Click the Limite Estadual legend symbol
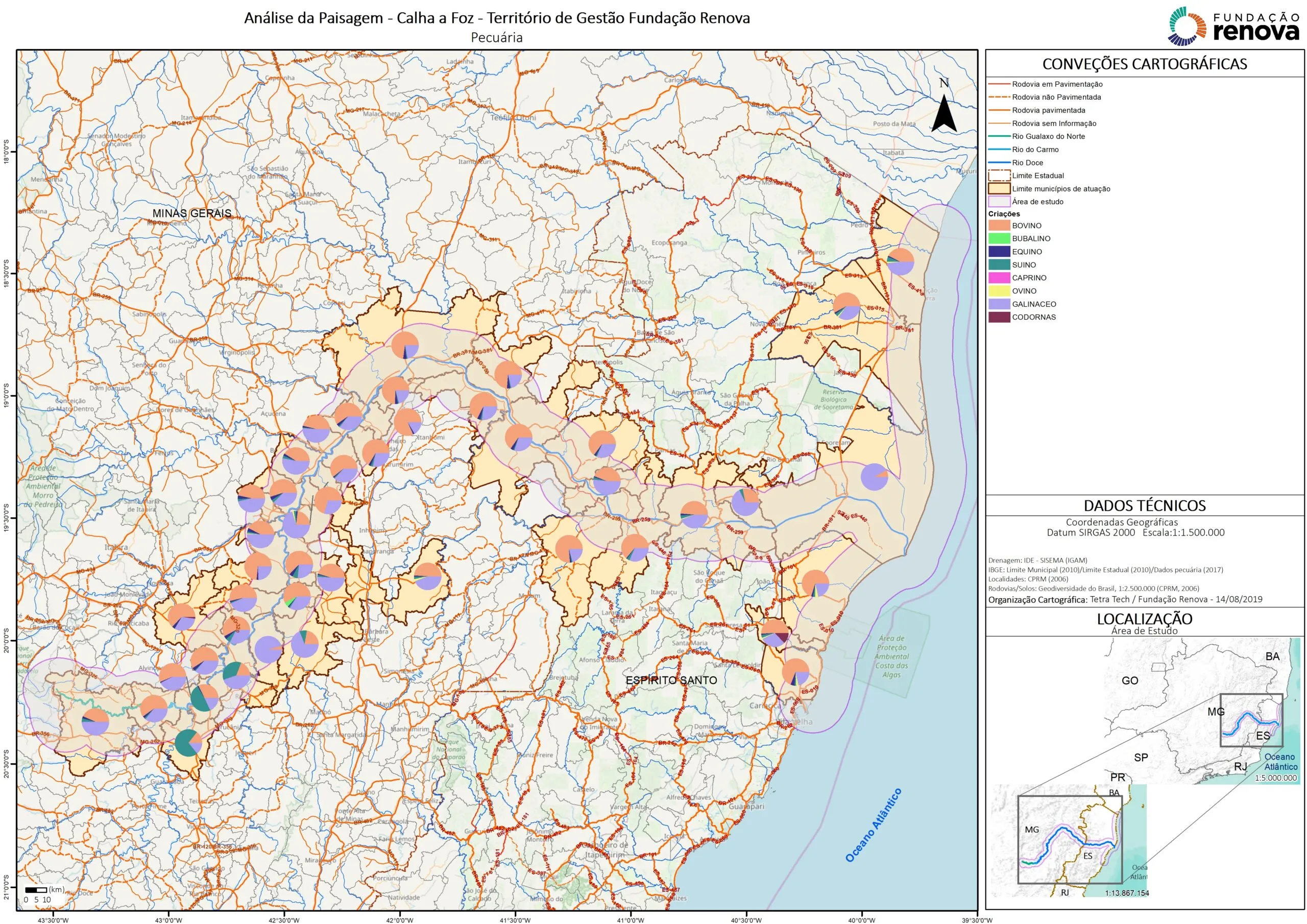The image size is (1307, 924). click(999, 175)
